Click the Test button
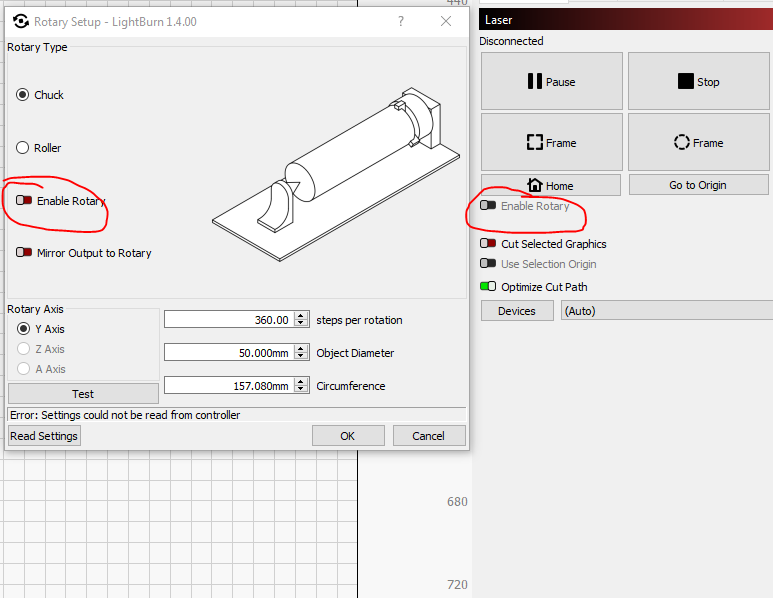773x598 pixels. click(x=83, y=394)
